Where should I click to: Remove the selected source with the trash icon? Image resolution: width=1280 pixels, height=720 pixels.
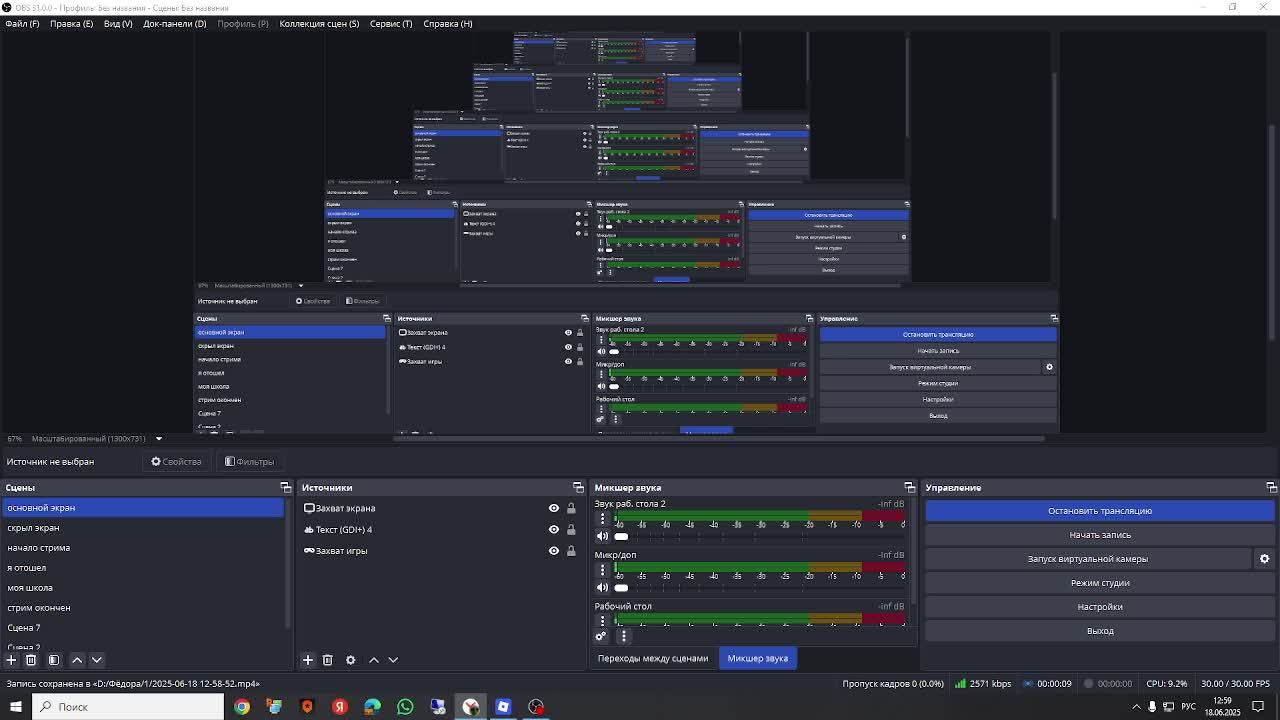(x=327, y=660)
